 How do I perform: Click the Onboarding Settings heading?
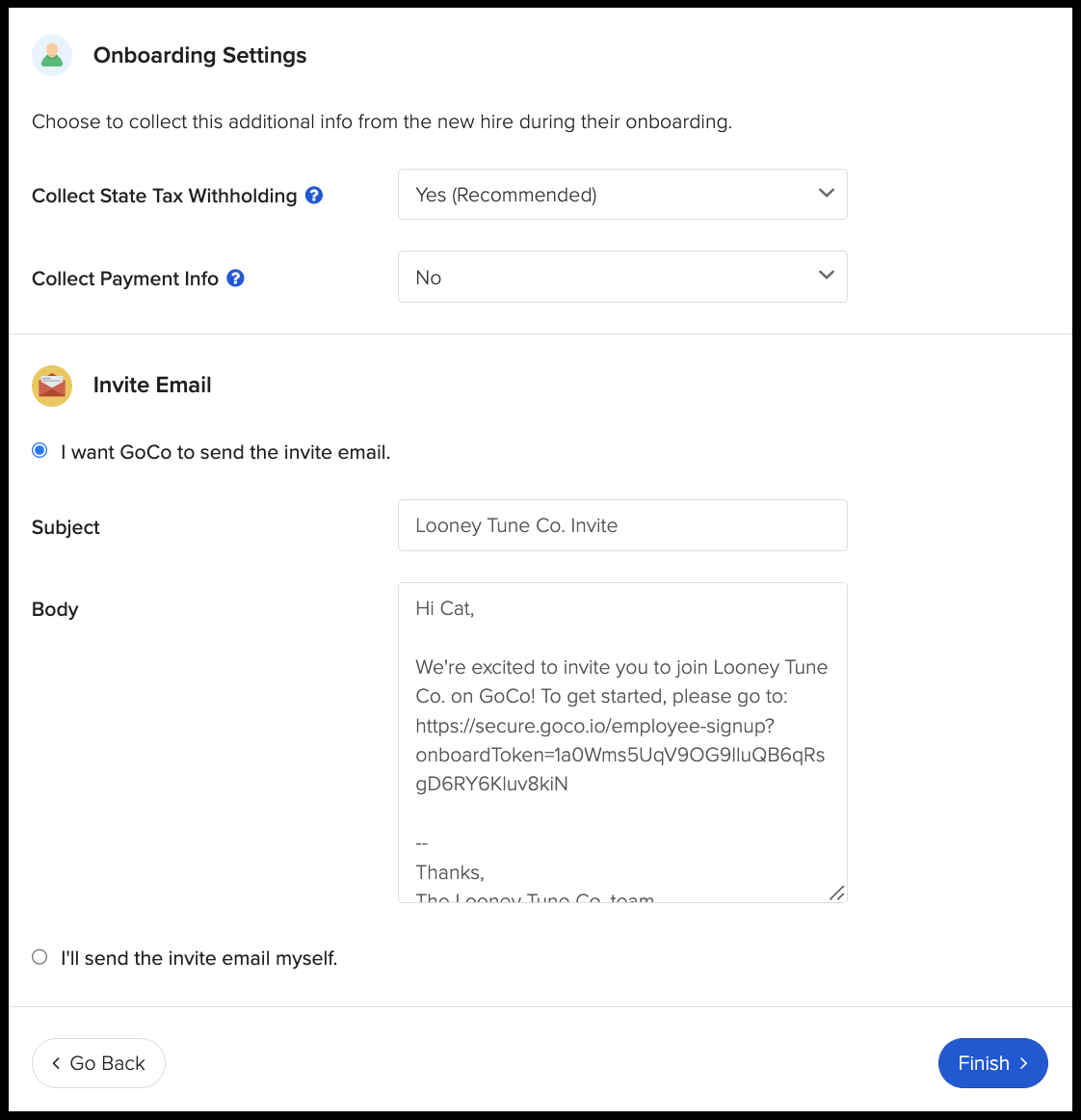200,56
